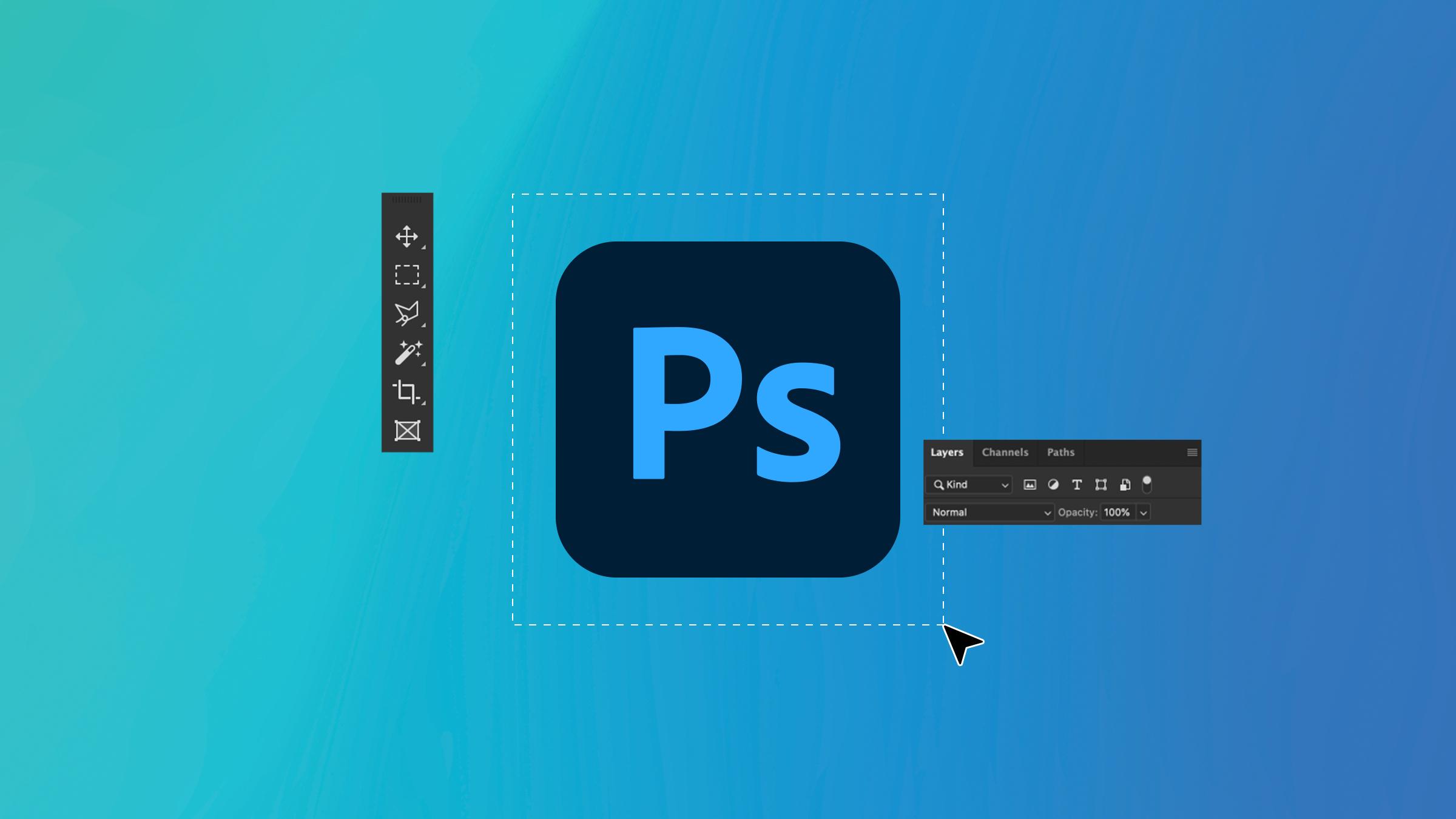This screenshot has height=819, width=1456.
Task: Toggle the shape filter icon in Layers panel
Action: point(1099,484)
